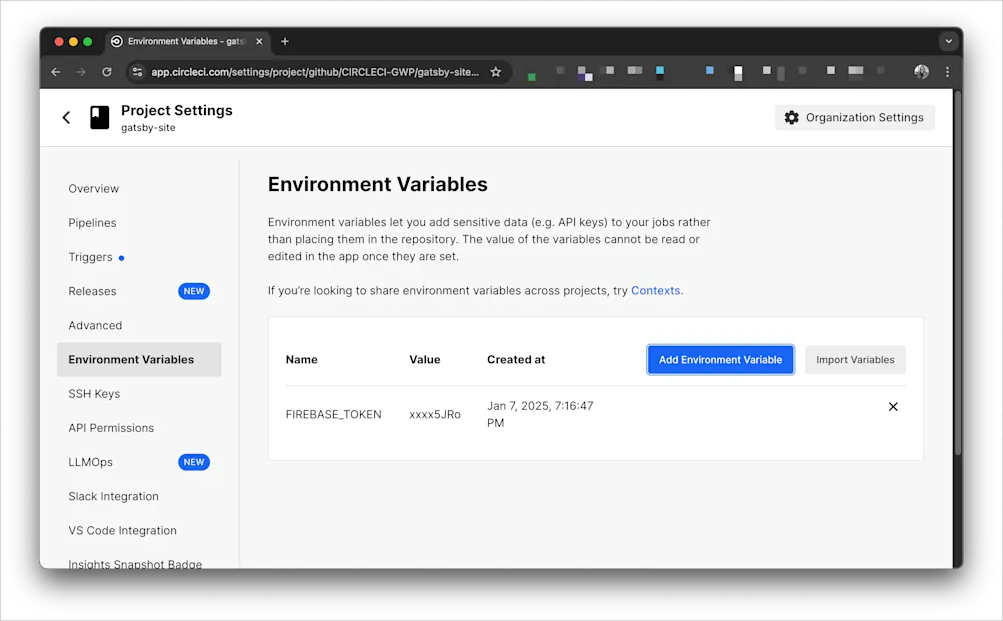The height and width of the screenshot is (621, 1003).
Task: Switch to the Environment Variables browser tab
Action: 185,41
